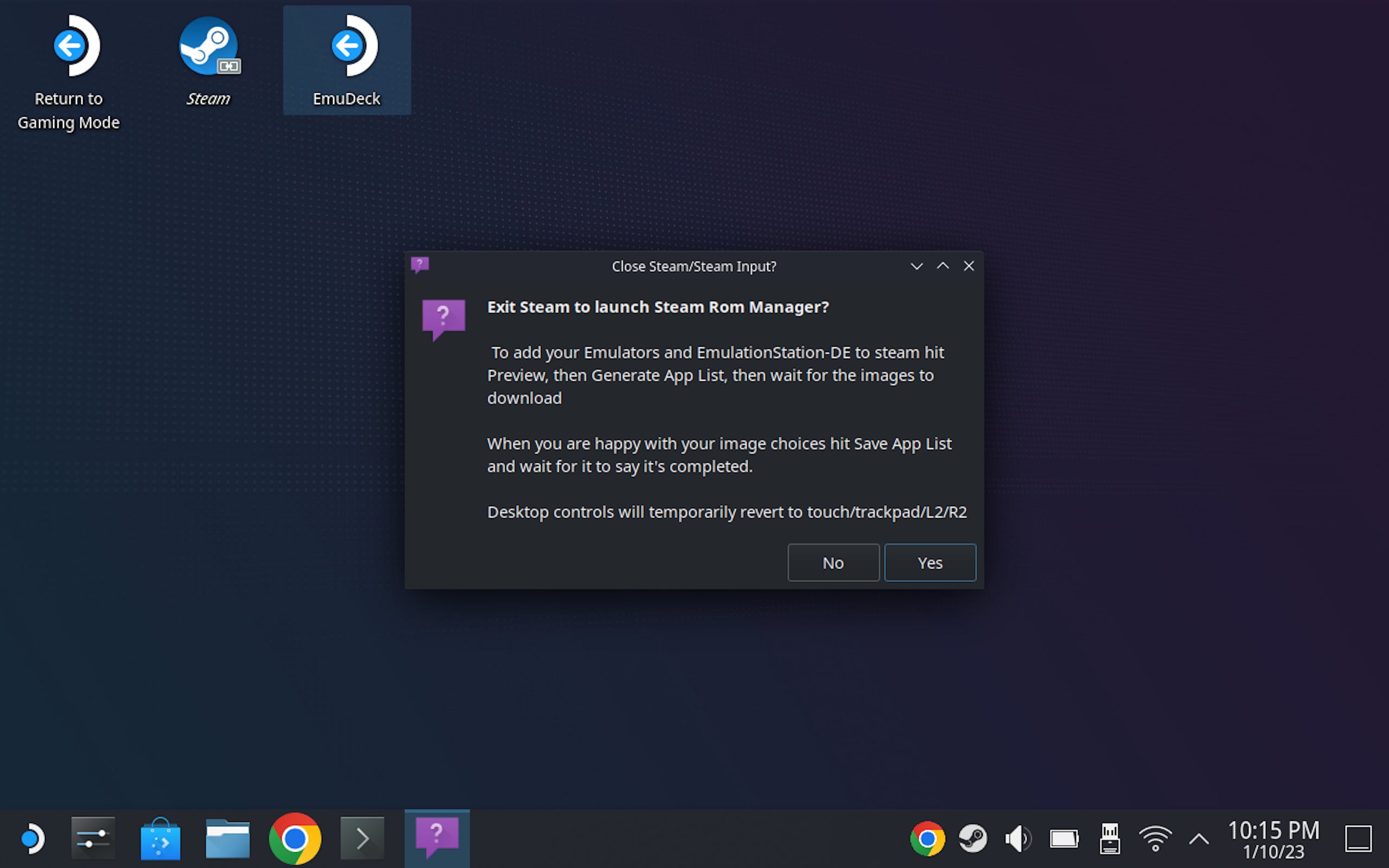
Task: Check battery status tray icon
Action: (x=1064, y=839)
